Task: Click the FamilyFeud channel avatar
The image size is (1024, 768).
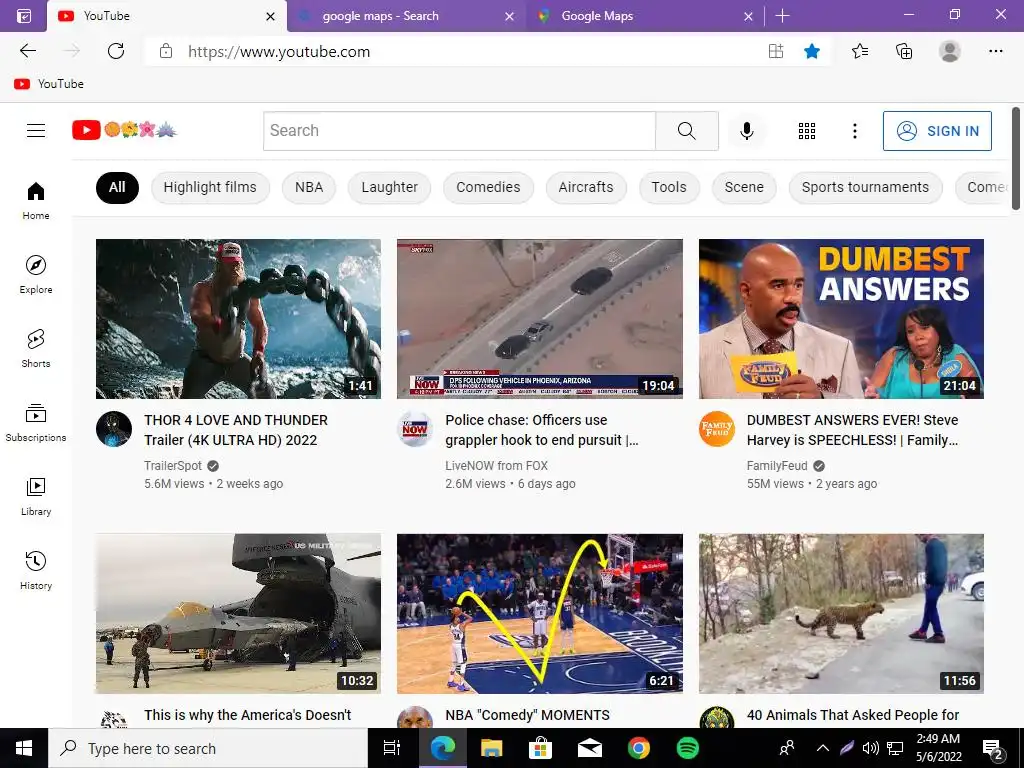Action: (x=716, y=429)
